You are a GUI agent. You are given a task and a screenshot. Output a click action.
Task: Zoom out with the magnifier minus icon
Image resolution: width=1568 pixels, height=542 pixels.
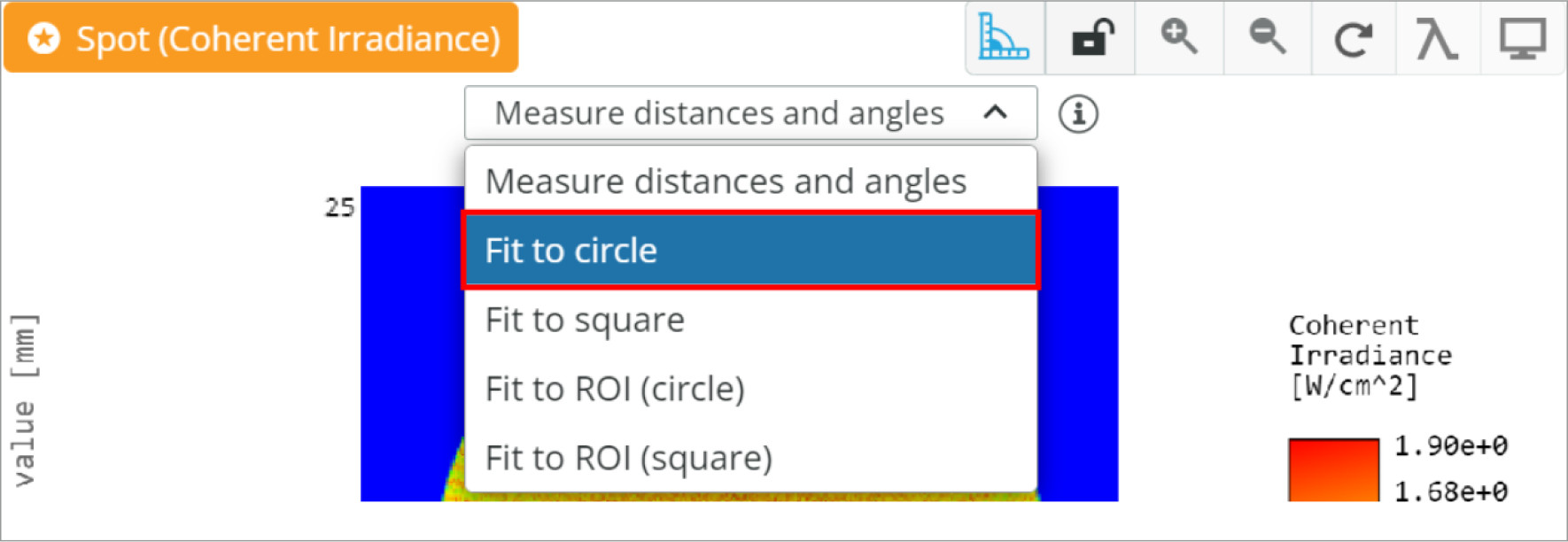(x=1267, y=38)
